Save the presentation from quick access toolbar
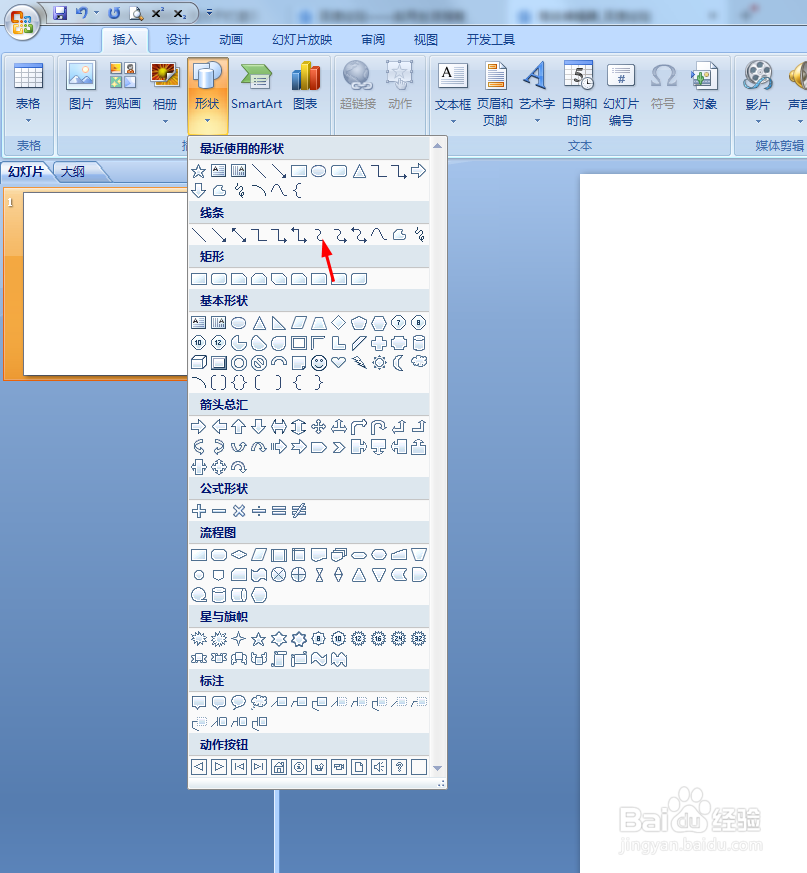Screen dimensions: 807x873 pyautogui.click(x=60, y=13)
